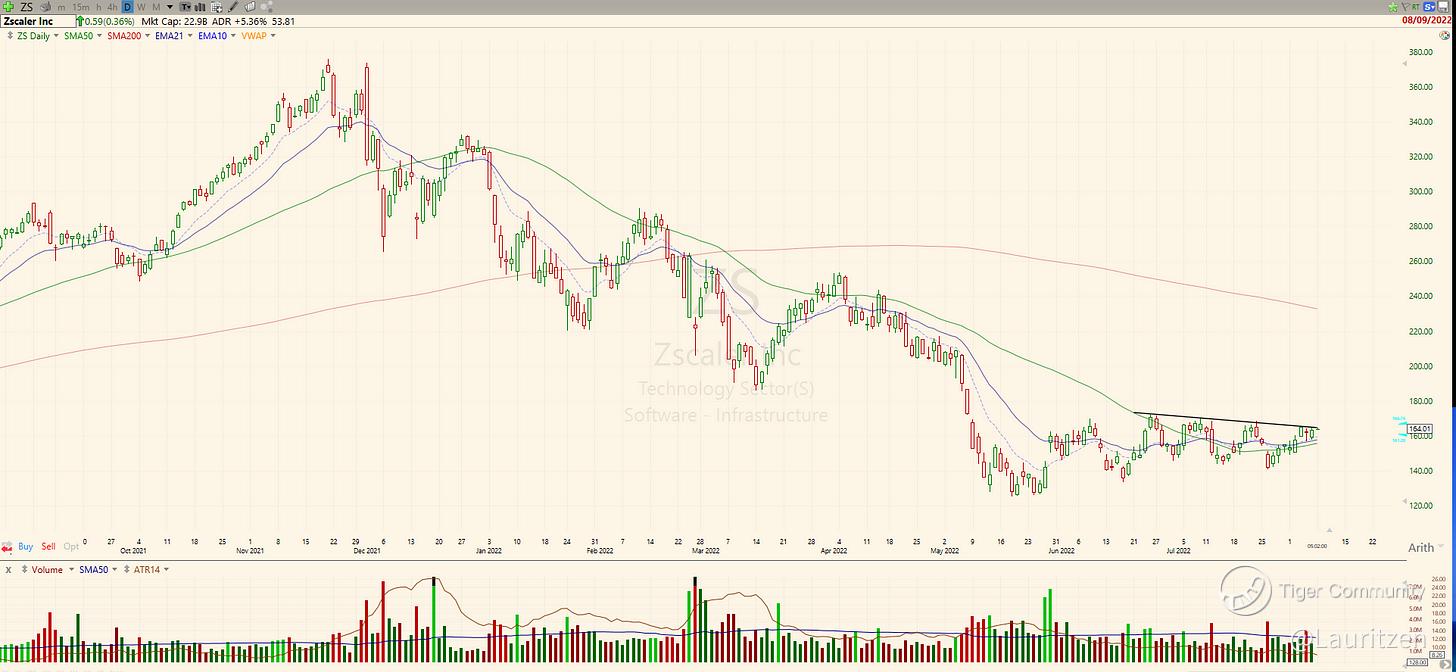Click the green star favorite icon
Screen dimensions: 1456x672
coord(1393,8)
